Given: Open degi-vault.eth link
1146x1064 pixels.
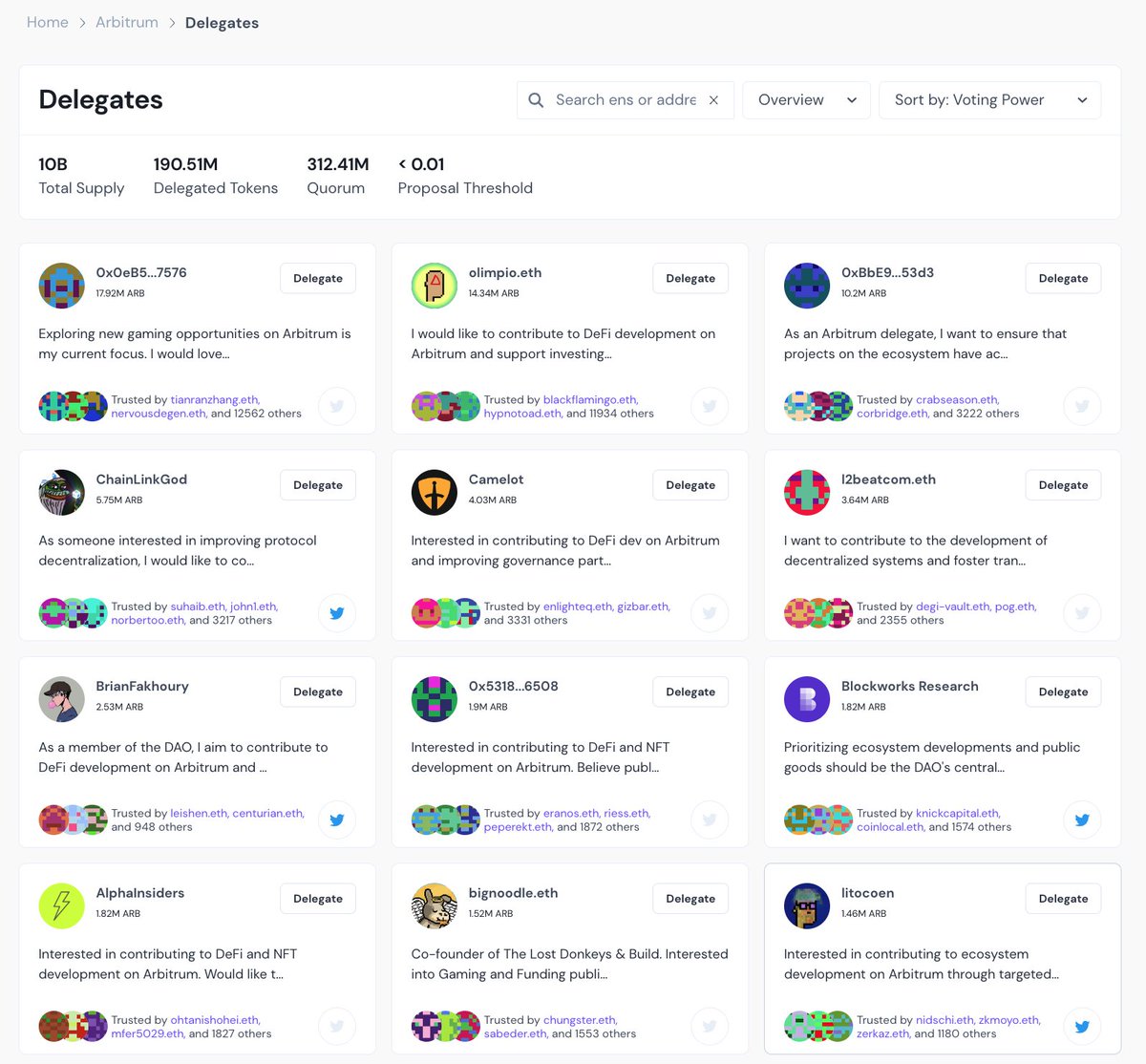Looking at the screenshot, I should click(953, 606).
